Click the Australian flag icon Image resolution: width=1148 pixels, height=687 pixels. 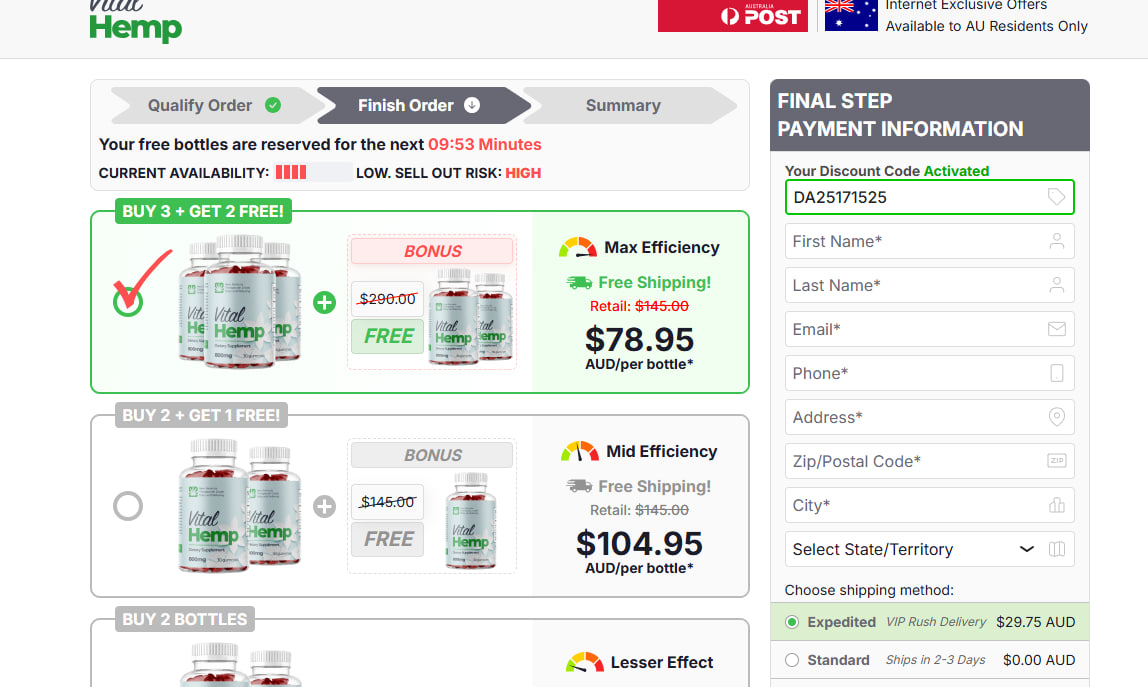(x=851, y=15)
